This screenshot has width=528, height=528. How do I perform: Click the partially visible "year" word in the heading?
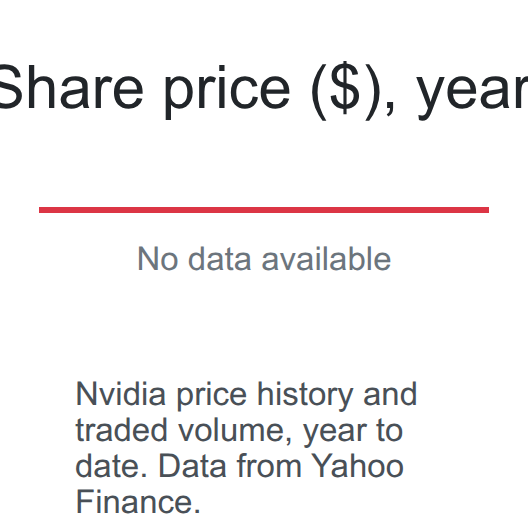tap(472, 96)
